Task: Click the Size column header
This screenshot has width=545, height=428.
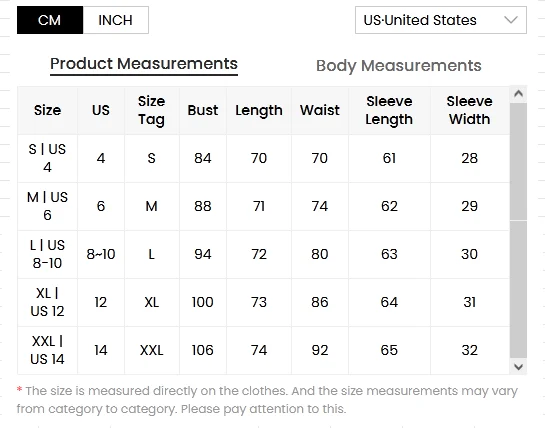Action: click(48, 110)
